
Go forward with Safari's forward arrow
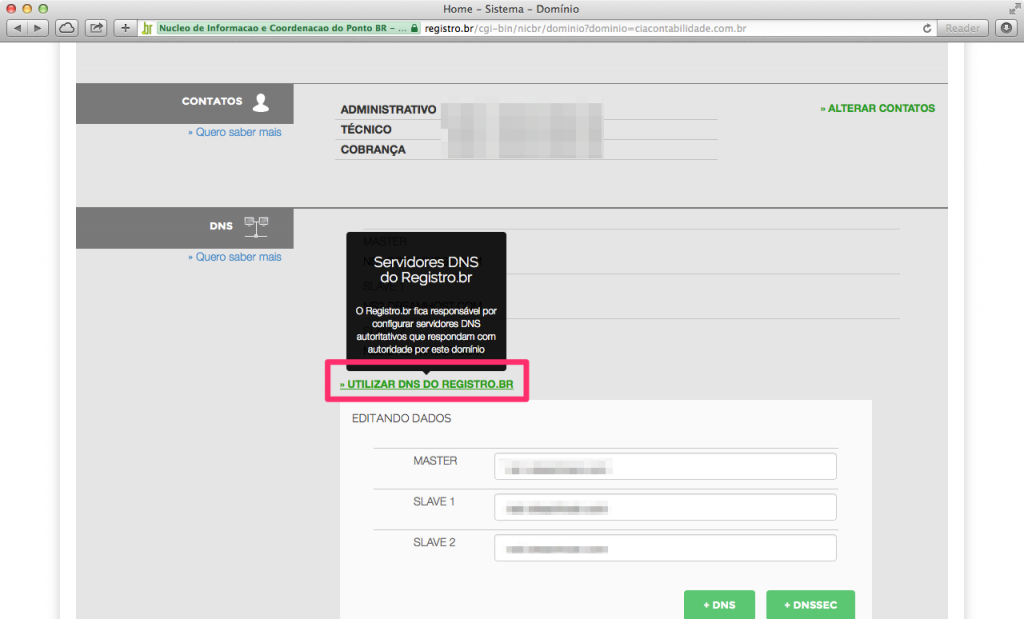[38, 28]
